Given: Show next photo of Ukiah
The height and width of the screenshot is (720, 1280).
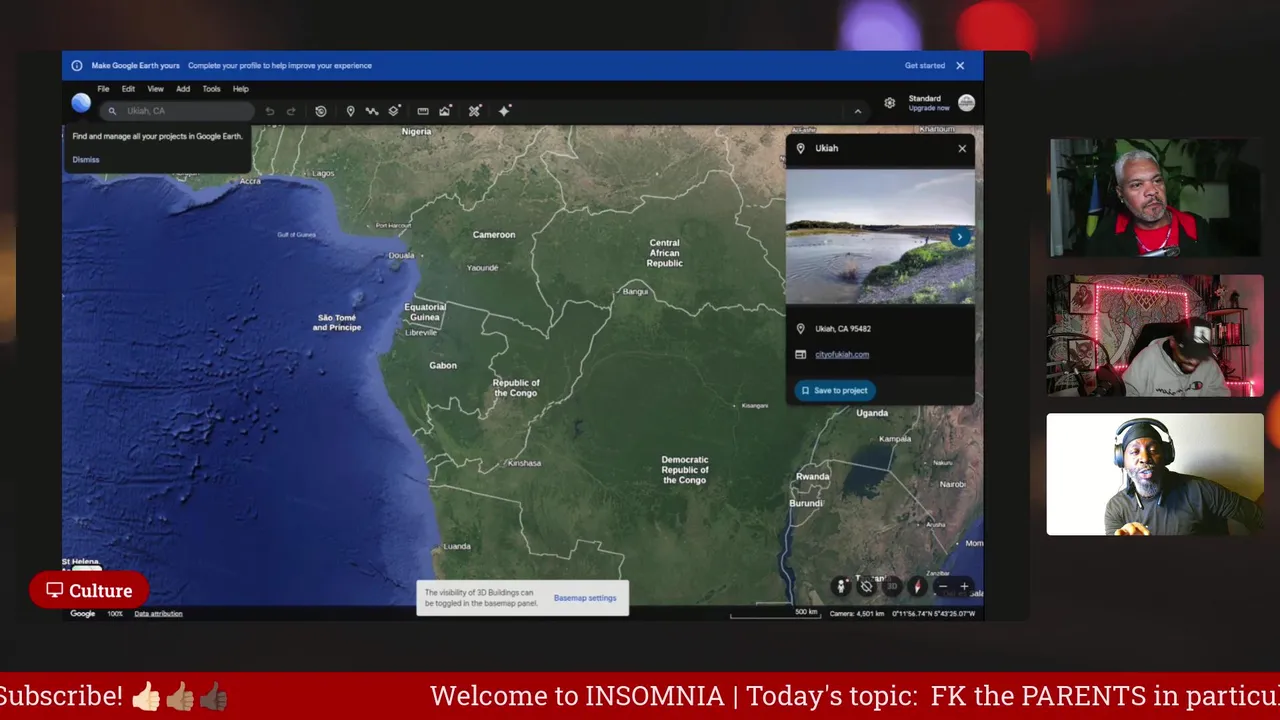Looking at the screenshot, I should [960, 237].
